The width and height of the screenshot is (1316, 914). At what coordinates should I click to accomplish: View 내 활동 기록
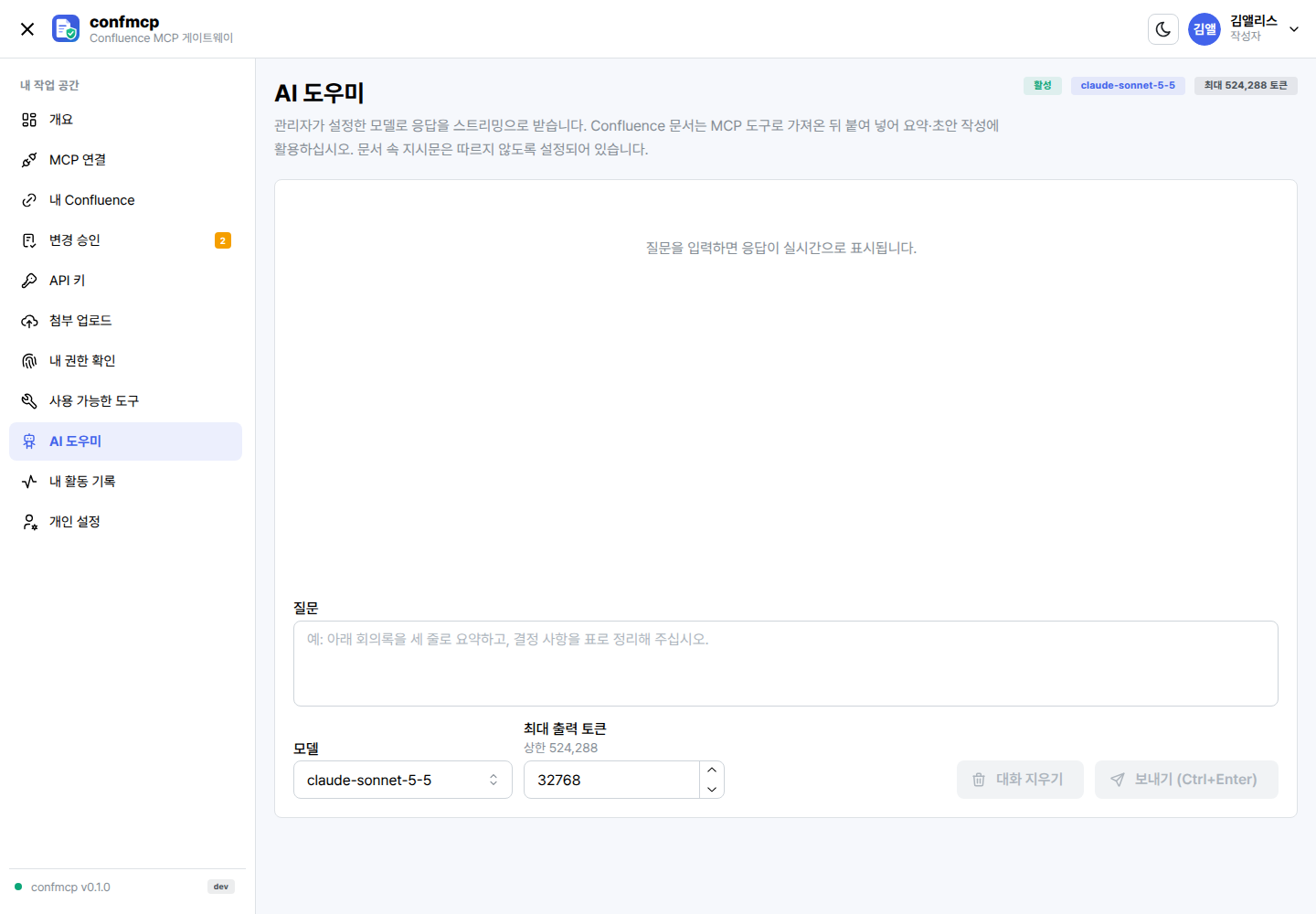(x=125, y=482)
